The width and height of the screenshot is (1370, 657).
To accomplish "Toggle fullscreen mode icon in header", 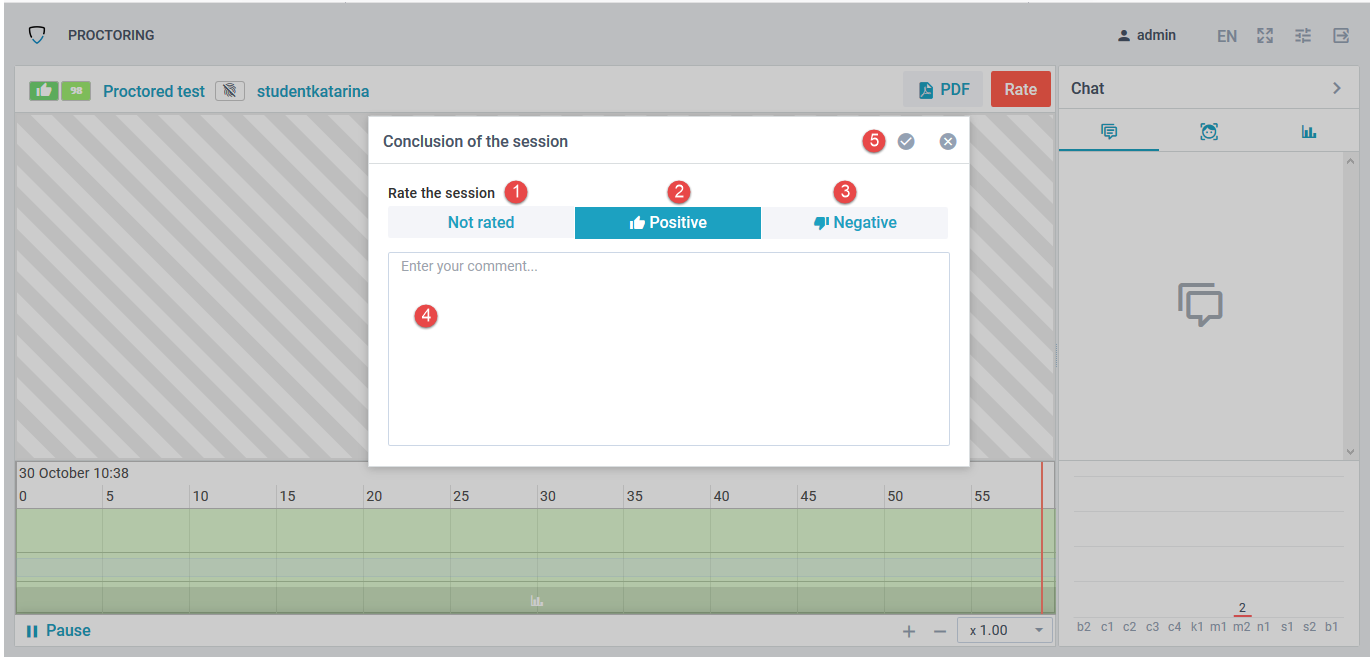I will tap(1265, 36).
